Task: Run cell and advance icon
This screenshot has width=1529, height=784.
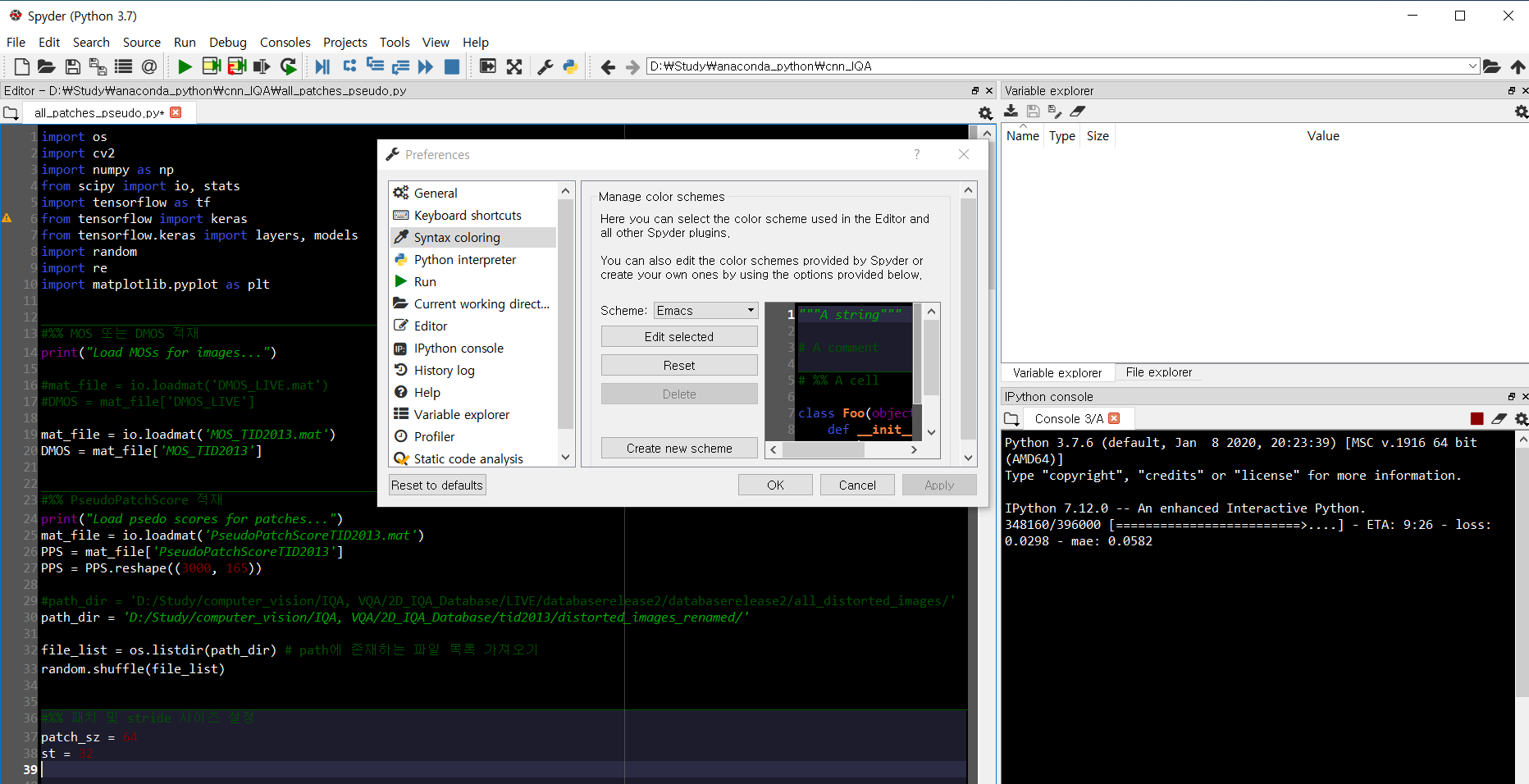Action: coord(237,66)
